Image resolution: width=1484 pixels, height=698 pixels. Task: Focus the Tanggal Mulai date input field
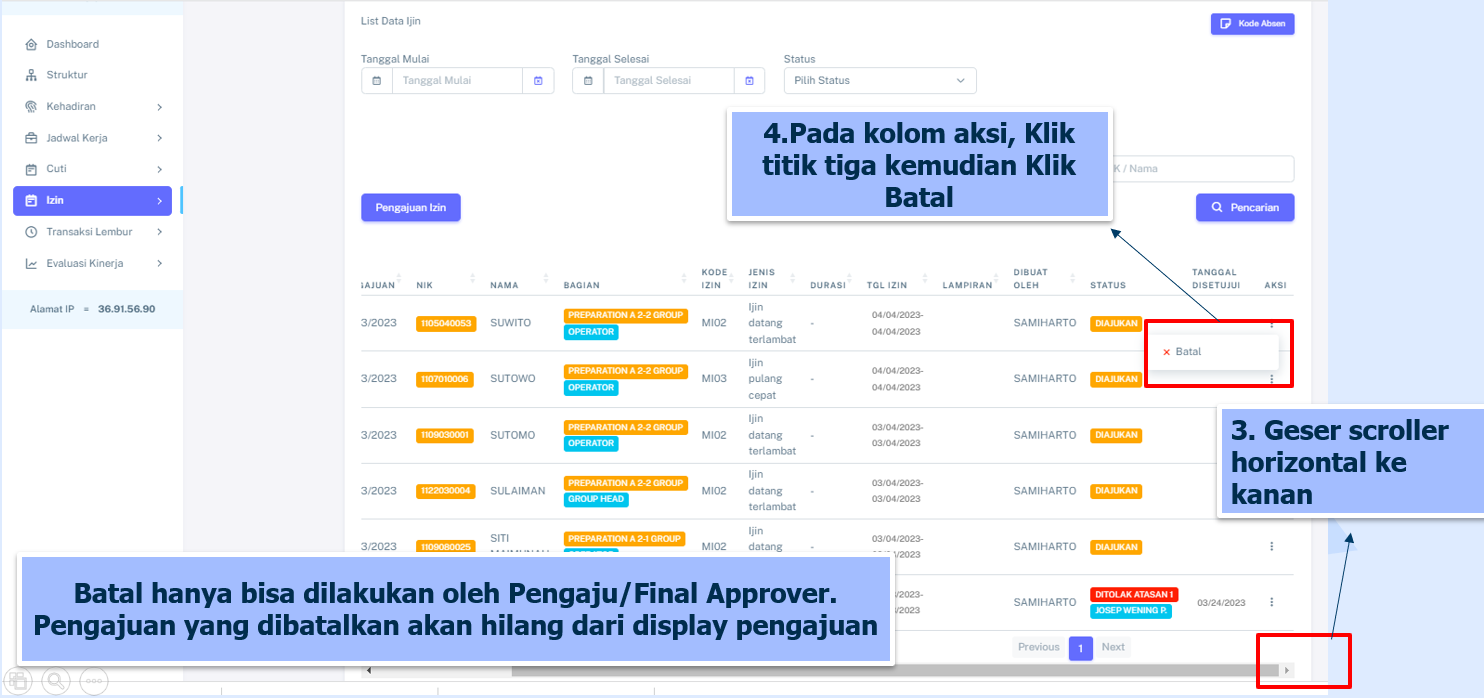pyautogui.click(x=457, y=81)
